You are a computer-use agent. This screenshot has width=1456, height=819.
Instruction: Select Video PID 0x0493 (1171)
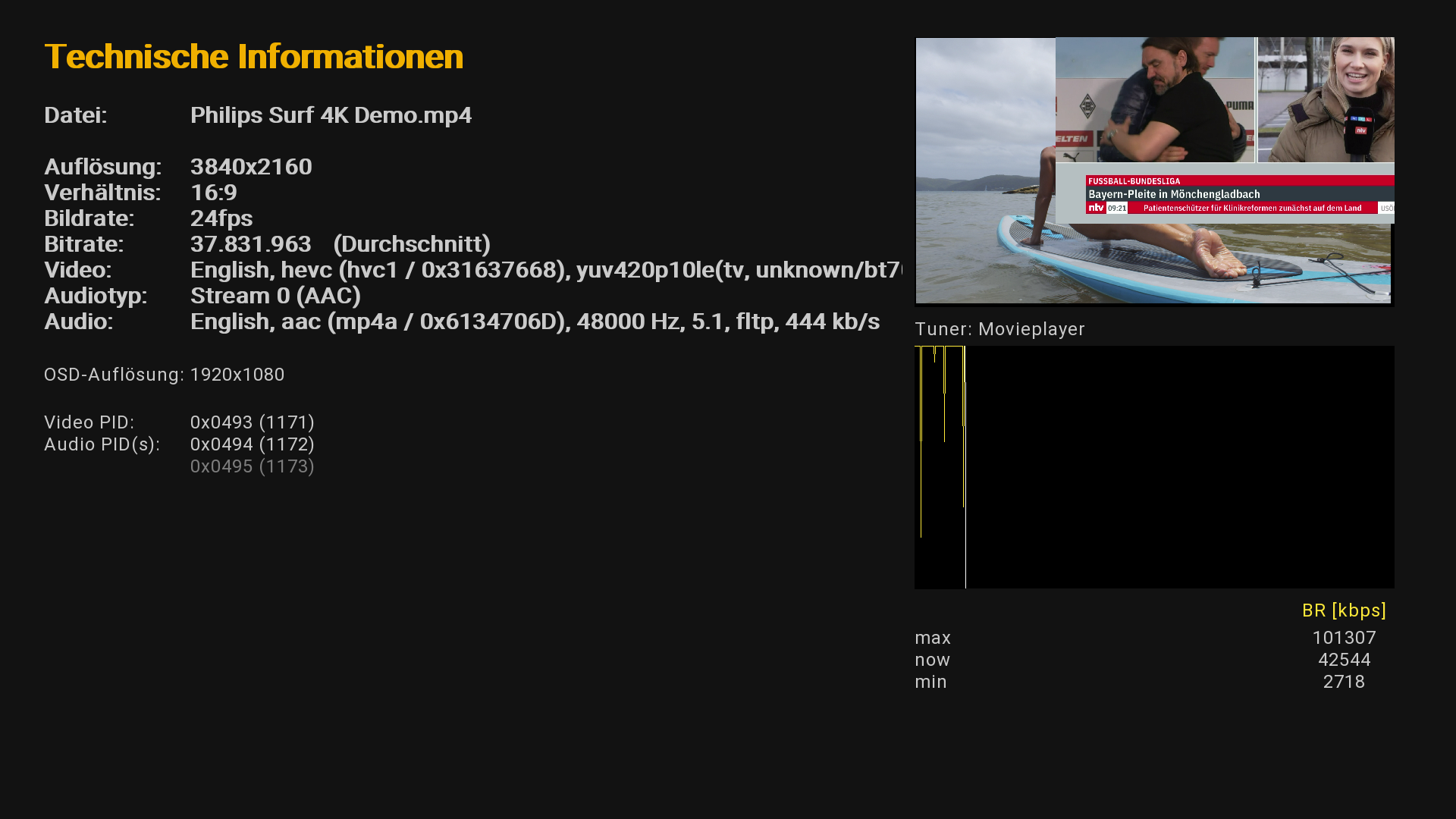(x=252, y=422)
